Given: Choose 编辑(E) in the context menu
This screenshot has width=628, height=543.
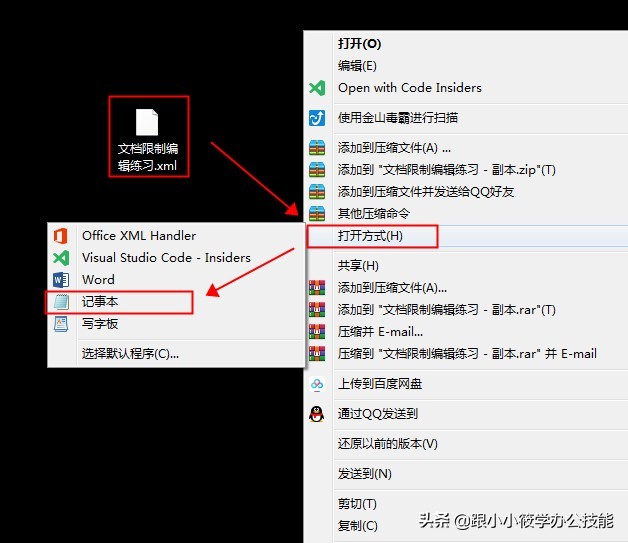Looking at the screenshot, I should [x=358, y=66].
